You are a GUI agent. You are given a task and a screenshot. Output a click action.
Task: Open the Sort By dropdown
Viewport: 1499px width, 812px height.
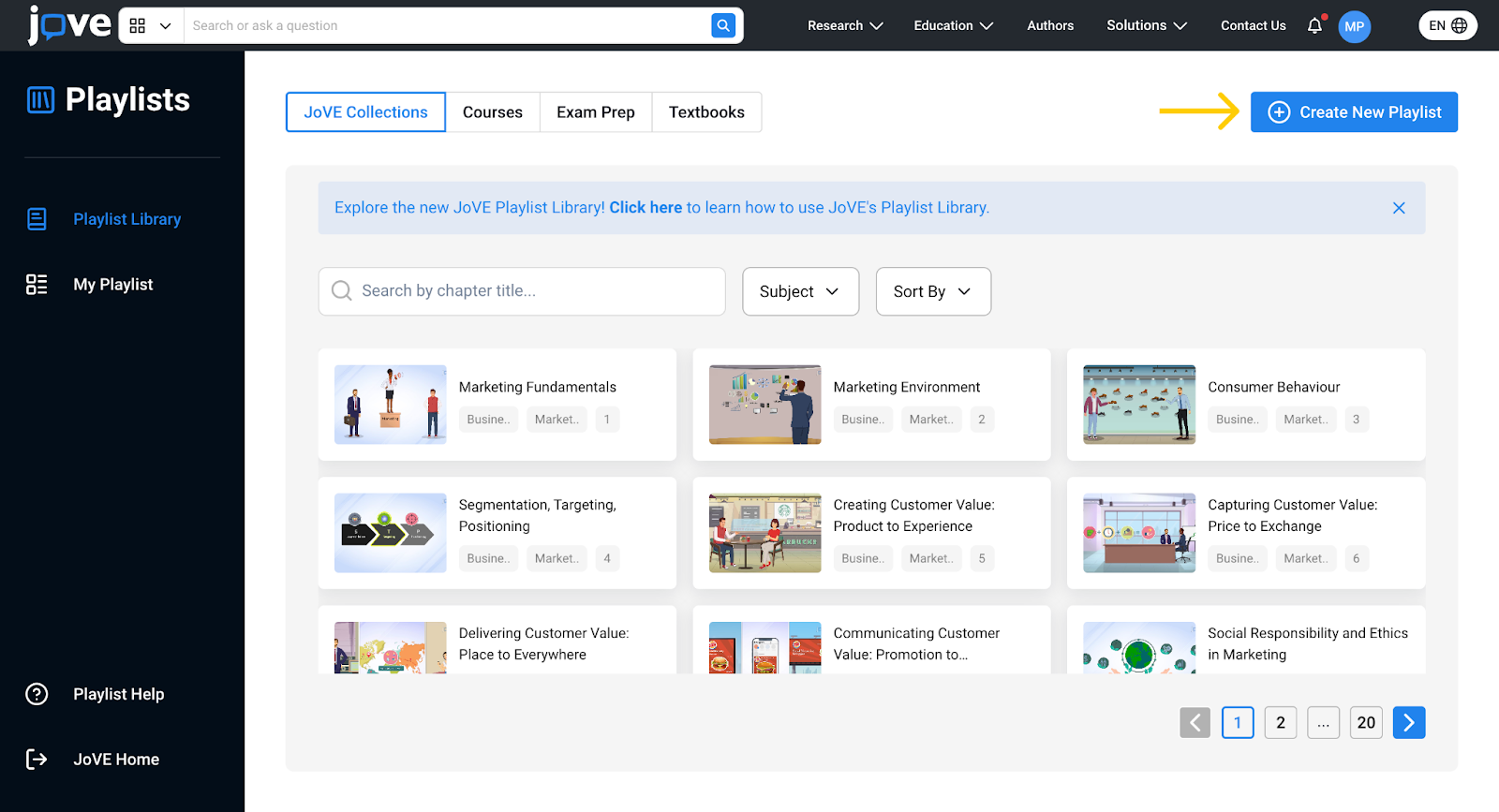pos(933,291)
